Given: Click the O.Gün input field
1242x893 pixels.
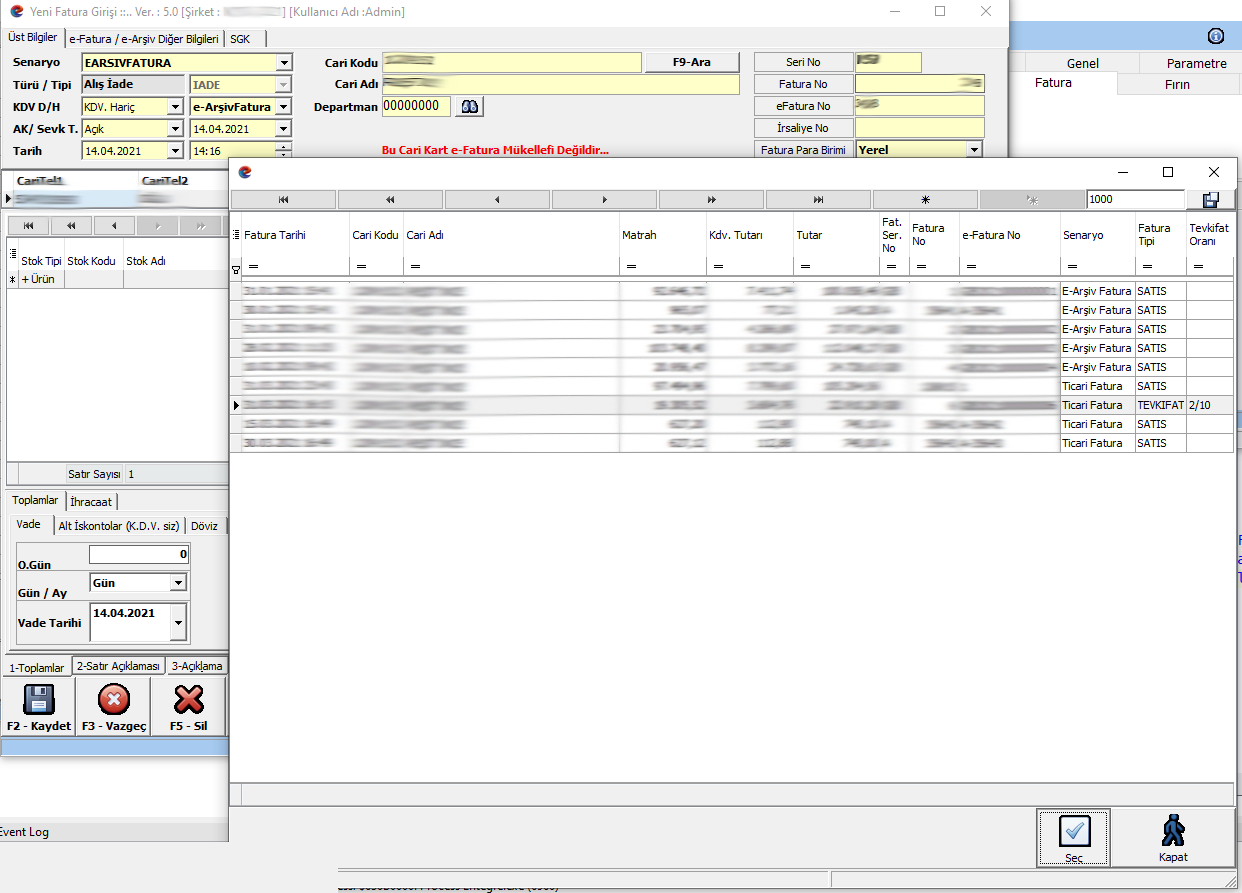Looking at the screenshot, I should 139,554.
